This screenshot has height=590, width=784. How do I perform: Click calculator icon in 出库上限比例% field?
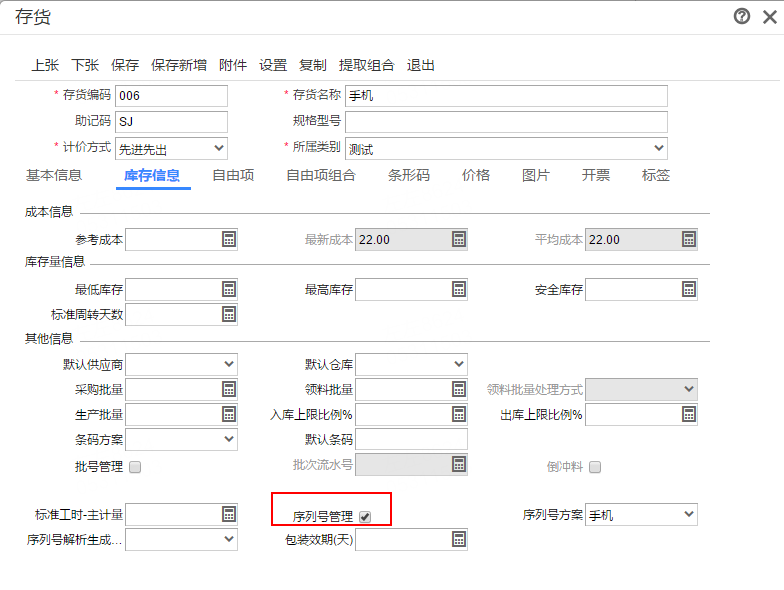point(689,414)
